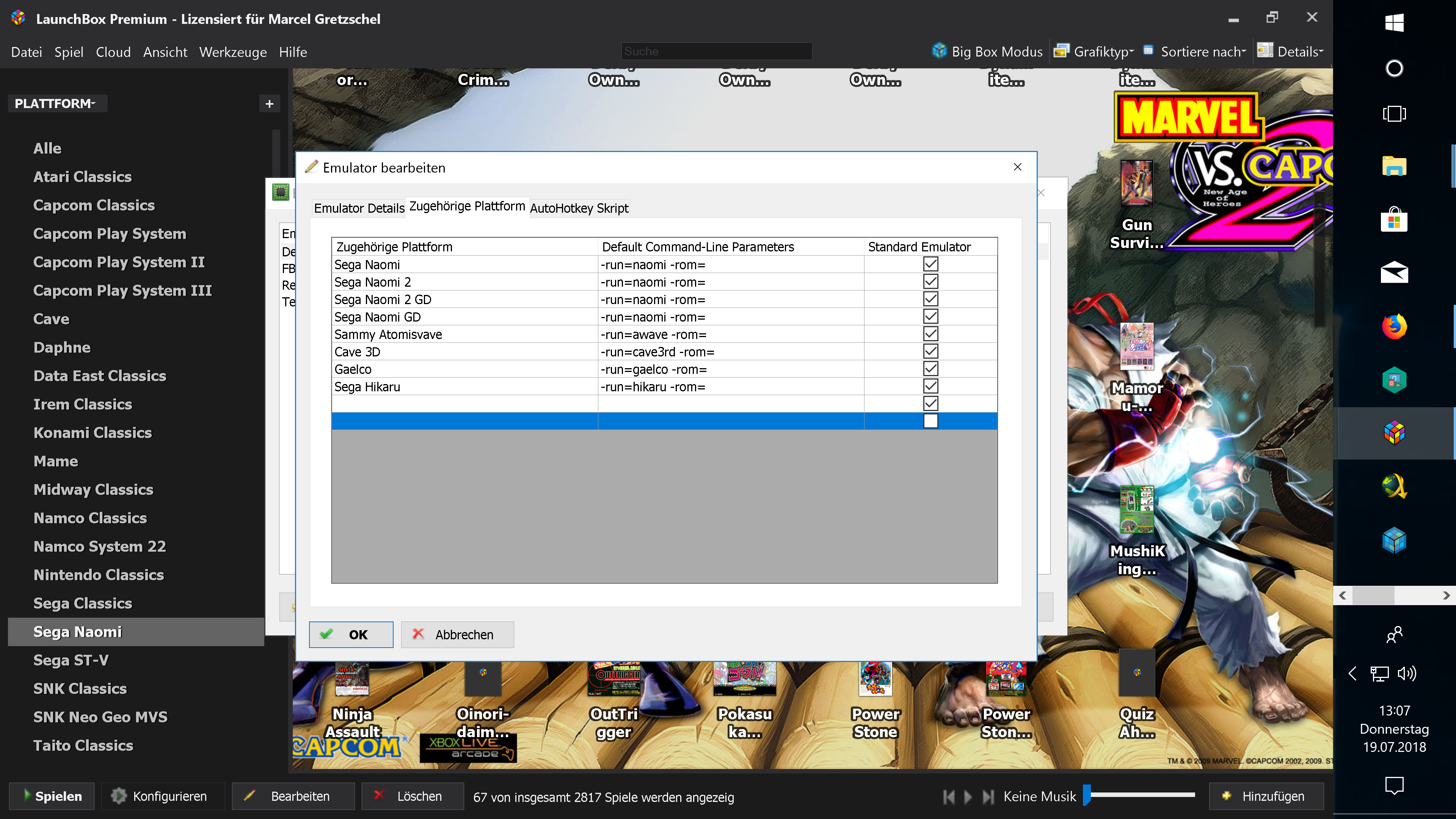The height and width of the screenshot is (819, 1456).
Task: Play the music
Action: click(968, 797)
